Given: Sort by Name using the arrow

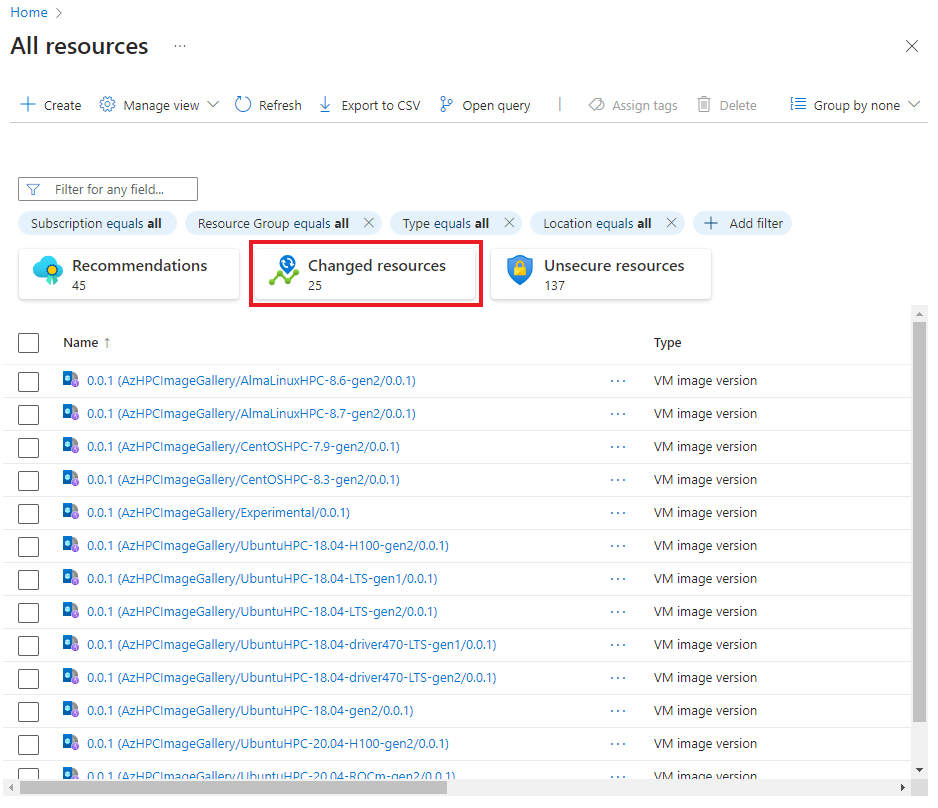Looking at the screenshot, I should [x=107, y=343].
